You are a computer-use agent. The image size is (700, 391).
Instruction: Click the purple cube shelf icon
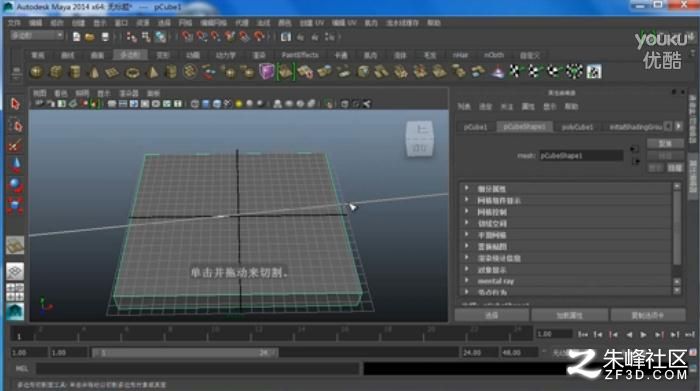[x=267, y=71]
